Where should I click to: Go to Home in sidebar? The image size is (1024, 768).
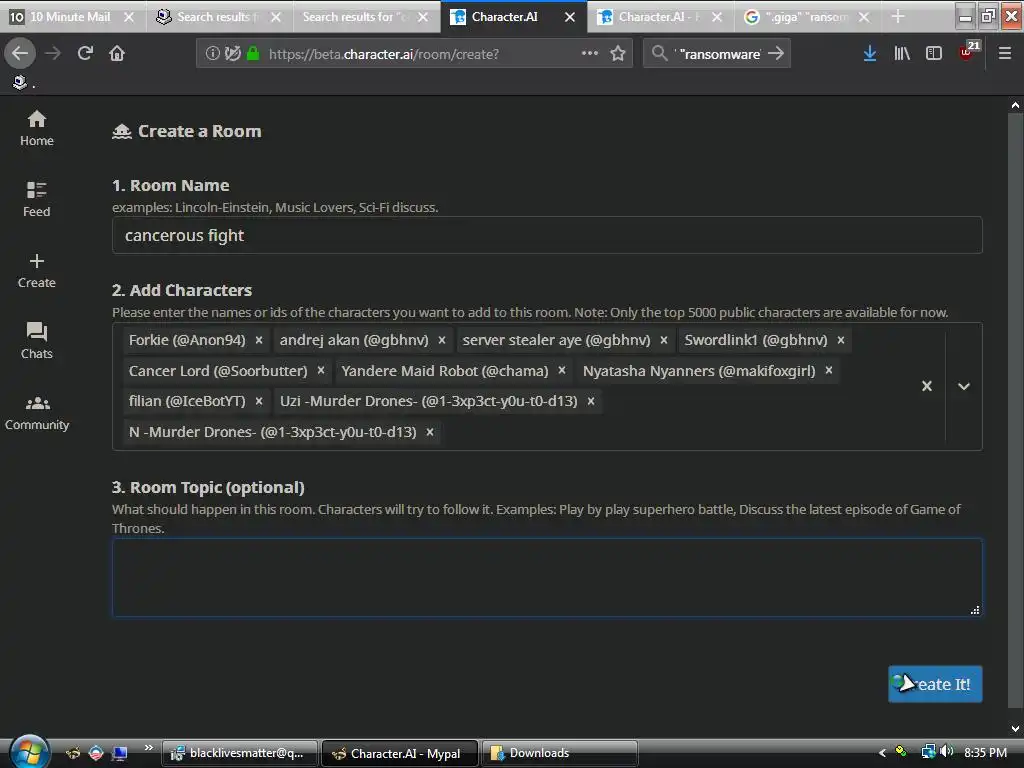(37, 129)
